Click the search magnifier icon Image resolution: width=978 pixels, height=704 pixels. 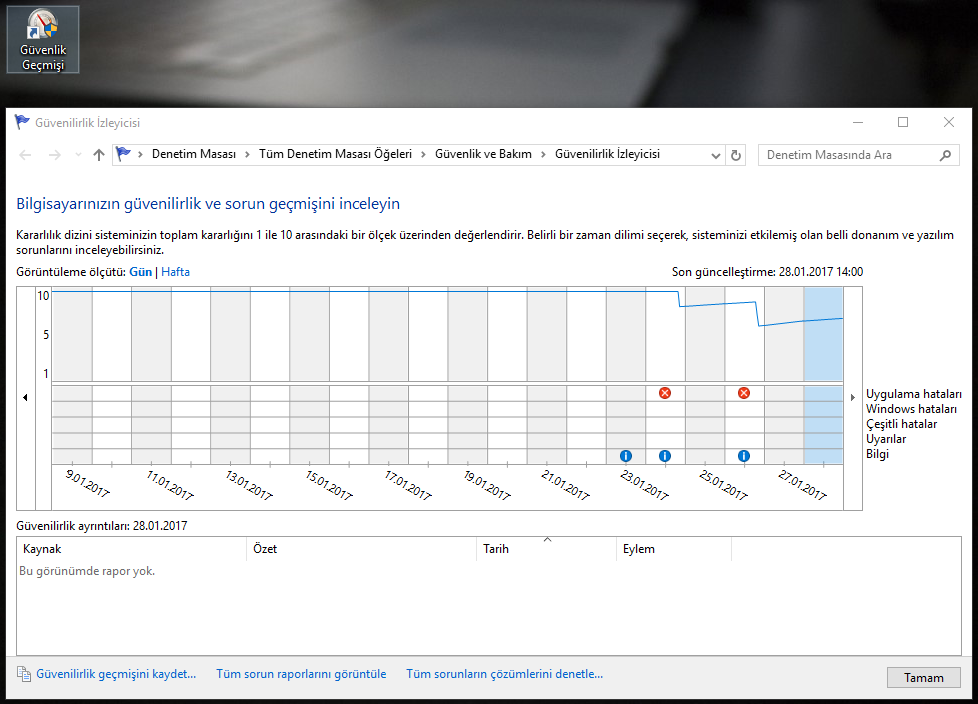945,155
